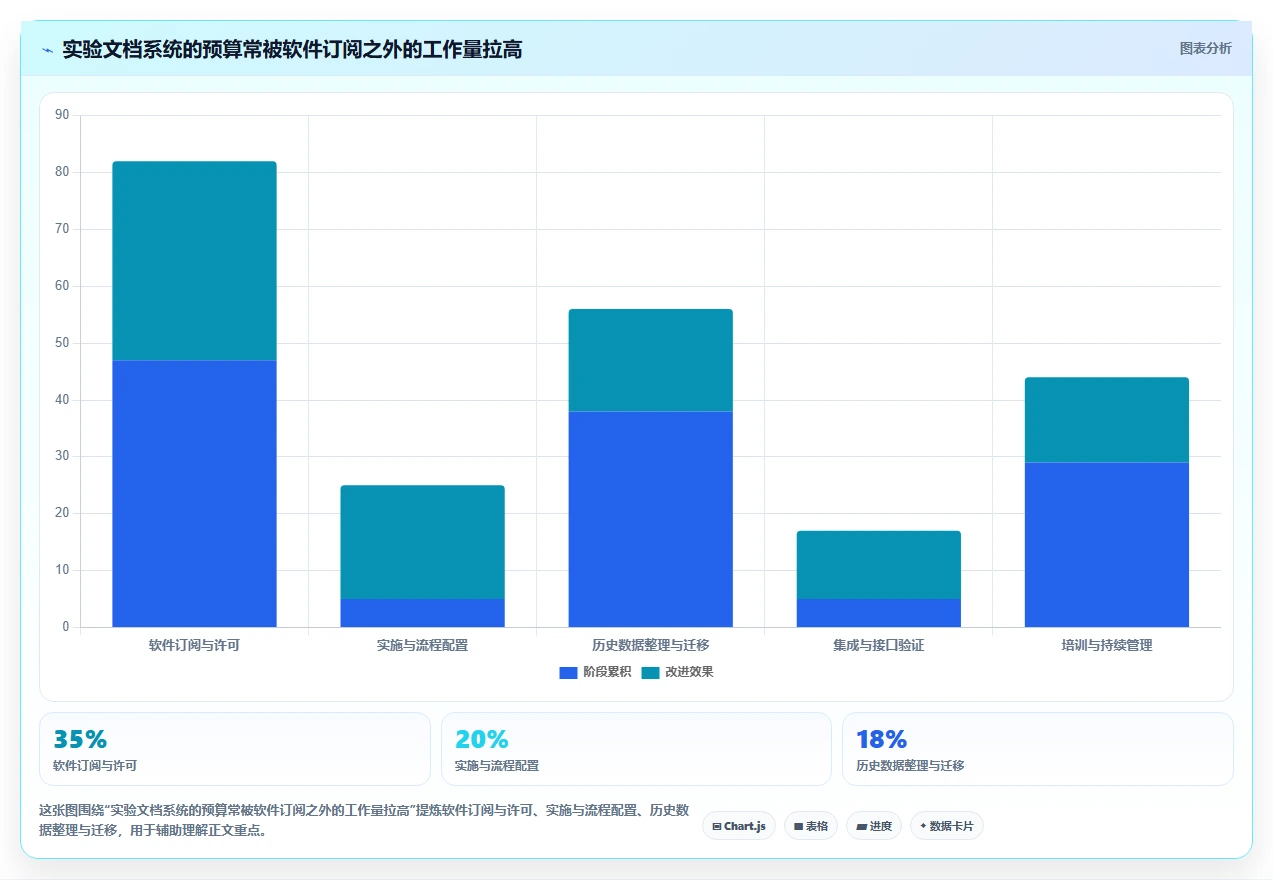The image size is (1273, 880).
Task: Click the 历史数据整理与迁移 x-axis label
Action: tap(650, 645)
